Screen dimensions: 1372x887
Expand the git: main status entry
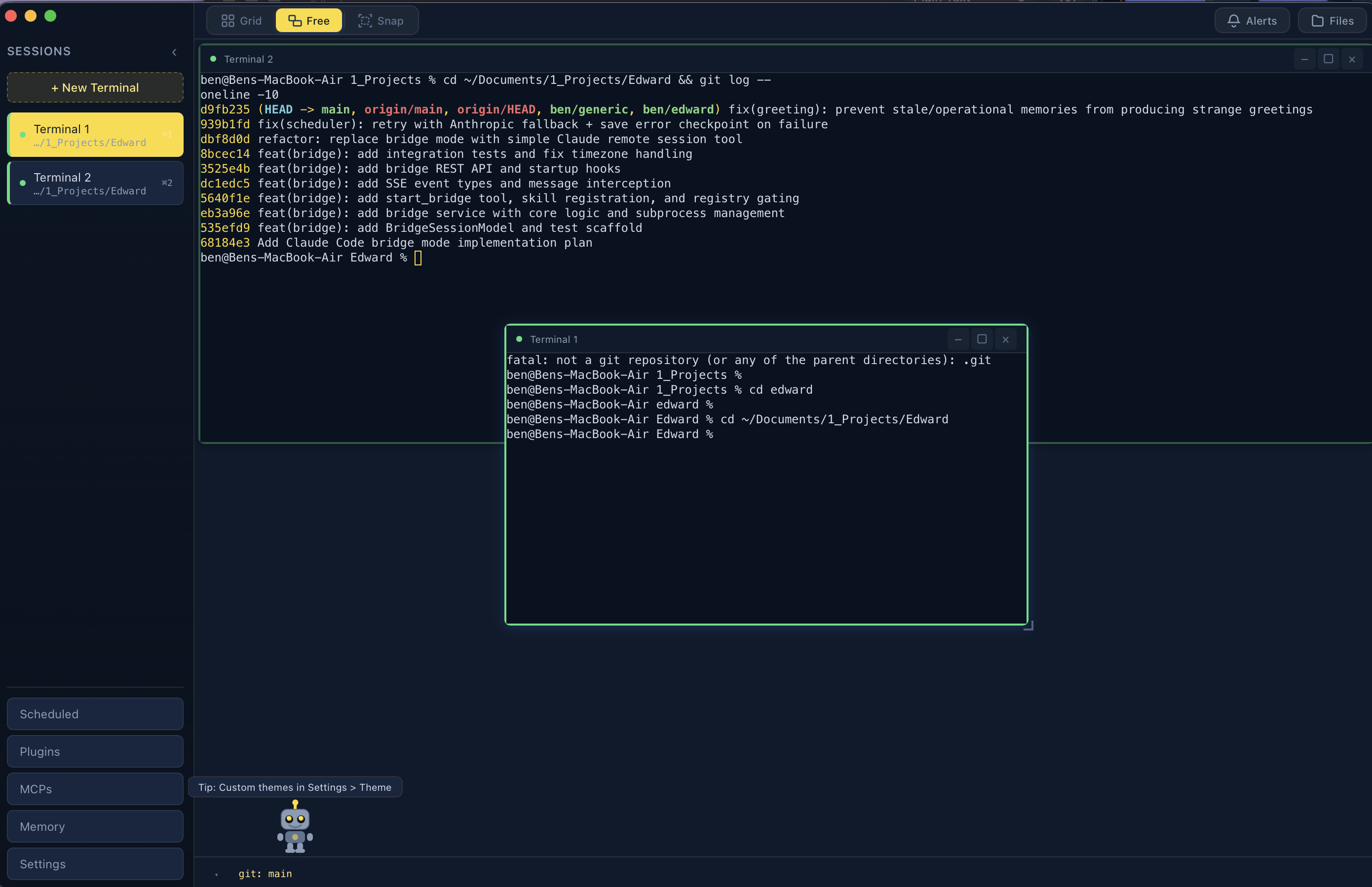point(266,873)
